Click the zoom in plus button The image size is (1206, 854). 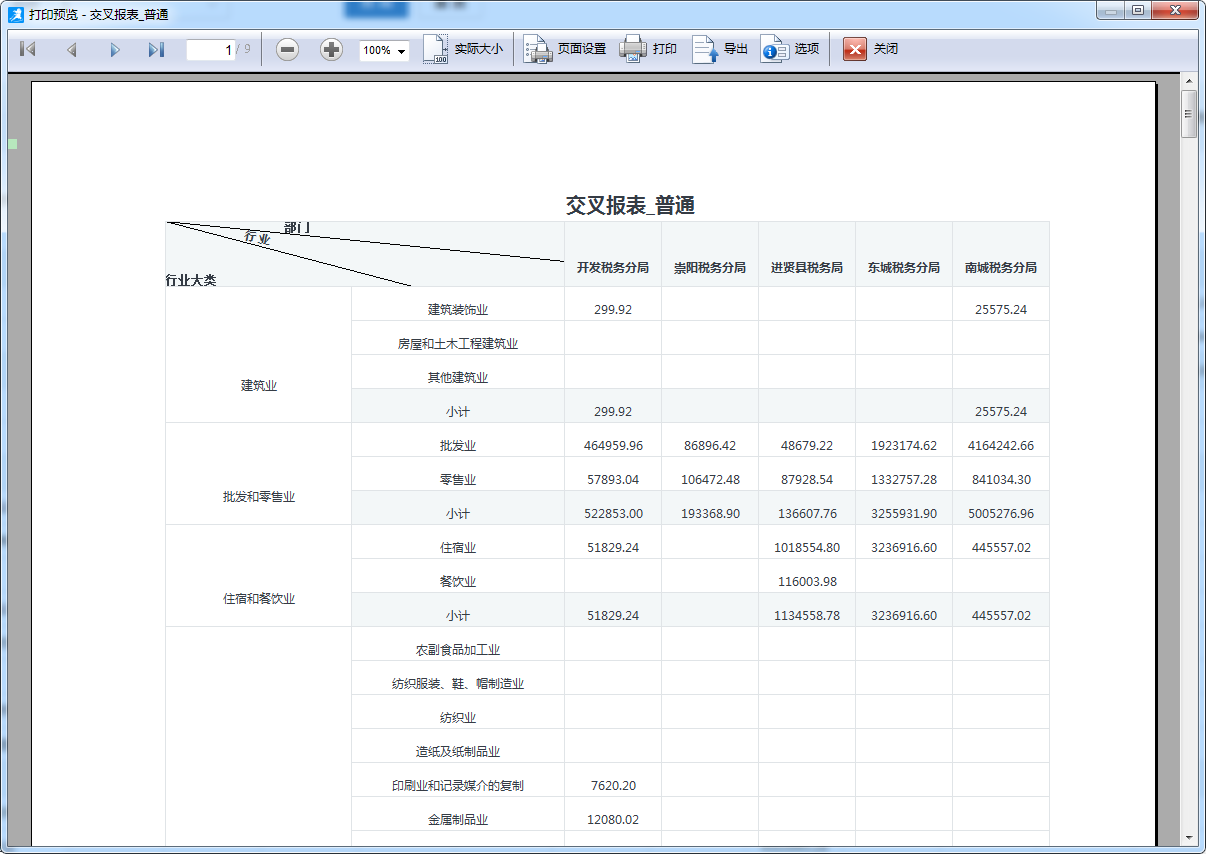331,49
